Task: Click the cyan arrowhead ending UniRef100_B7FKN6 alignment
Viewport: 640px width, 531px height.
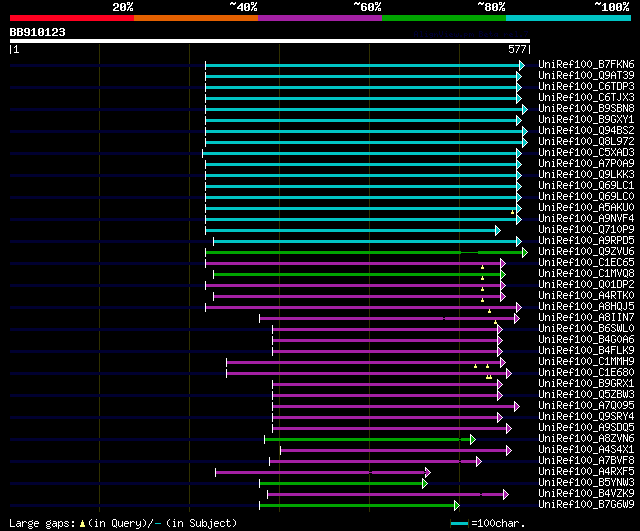Action: point(522,65)
